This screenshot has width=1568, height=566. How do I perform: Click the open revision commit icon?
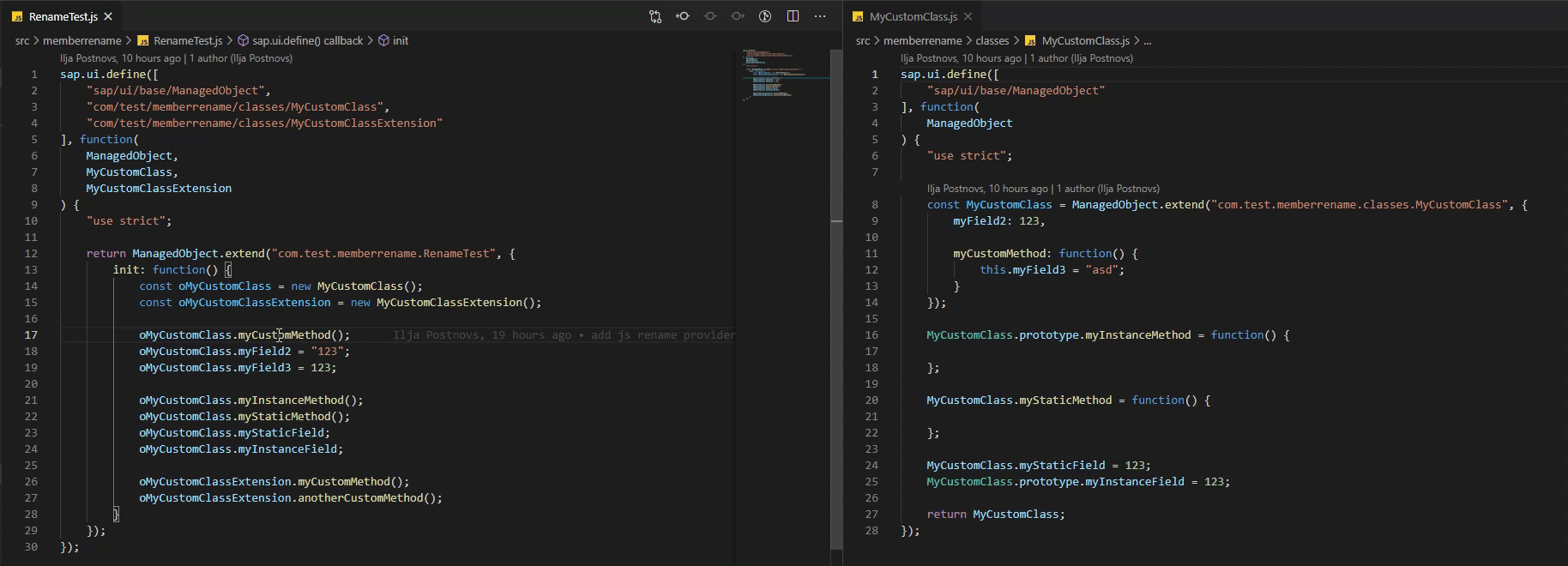[x=710, y=16]
